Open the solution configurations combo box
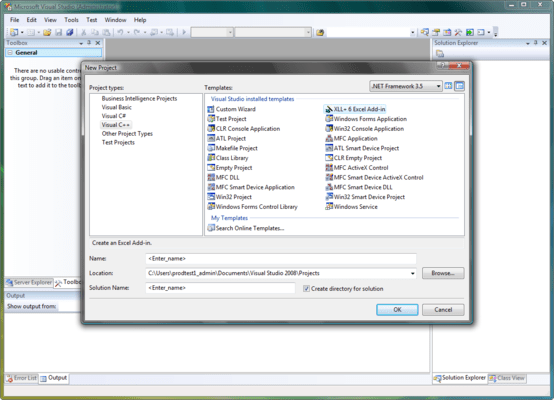Screen dimensions: 554x400 pyautogui.click(x=212, y=33)
